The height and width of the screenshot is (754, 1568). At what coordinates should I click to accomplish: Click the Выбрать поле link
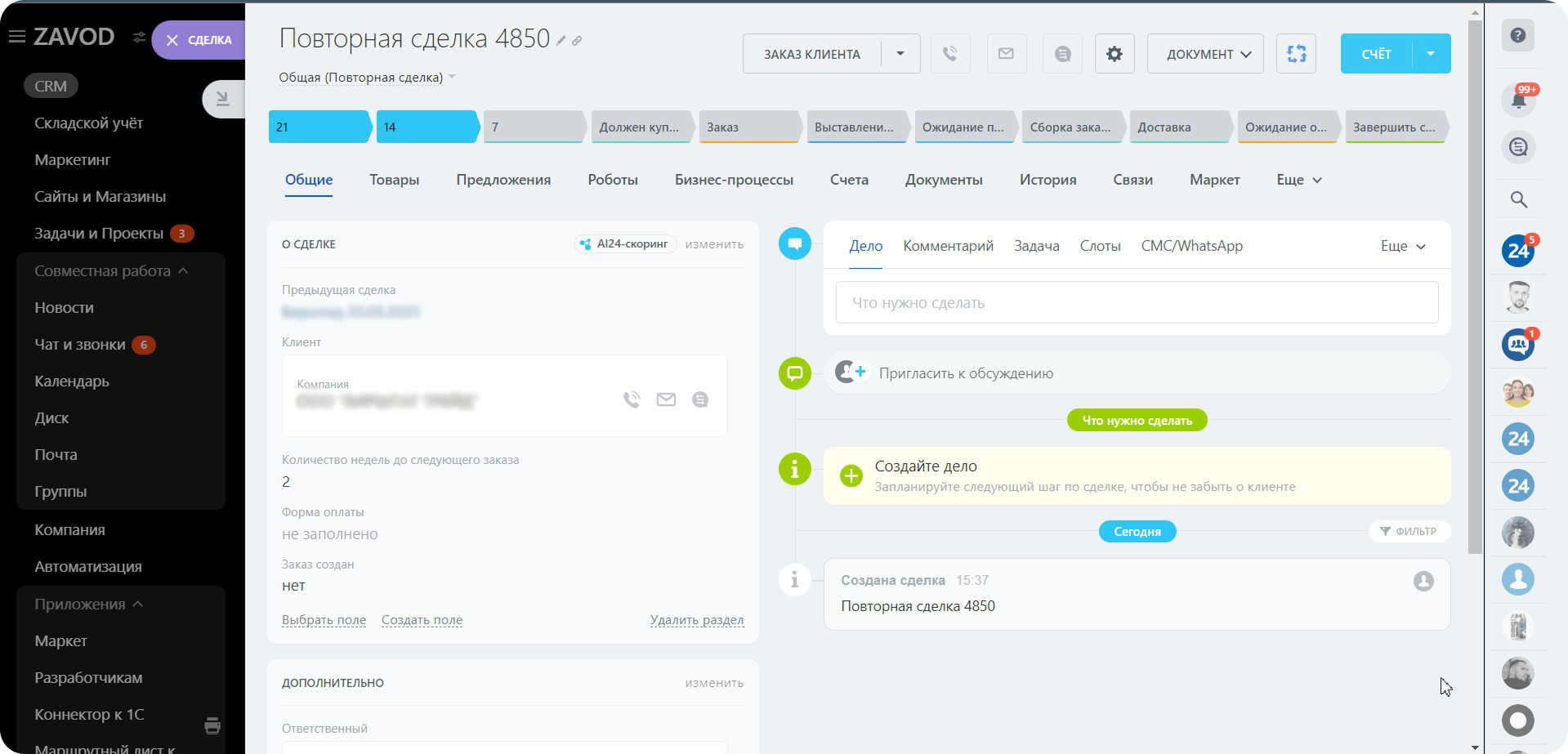click(324, 620)
